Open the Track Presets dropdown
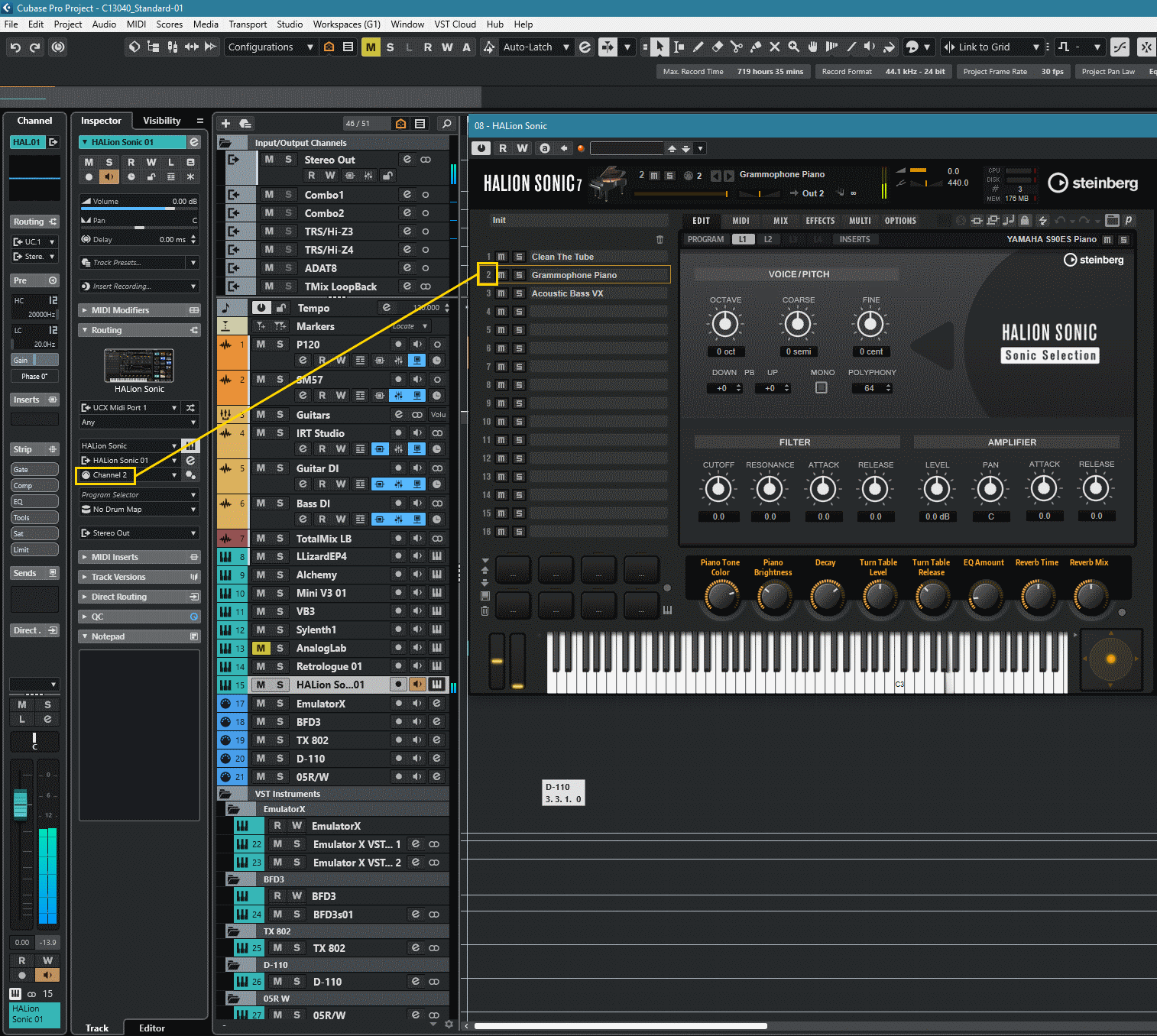Viewport: 1157px width, 1036px height. coord(139,263)
